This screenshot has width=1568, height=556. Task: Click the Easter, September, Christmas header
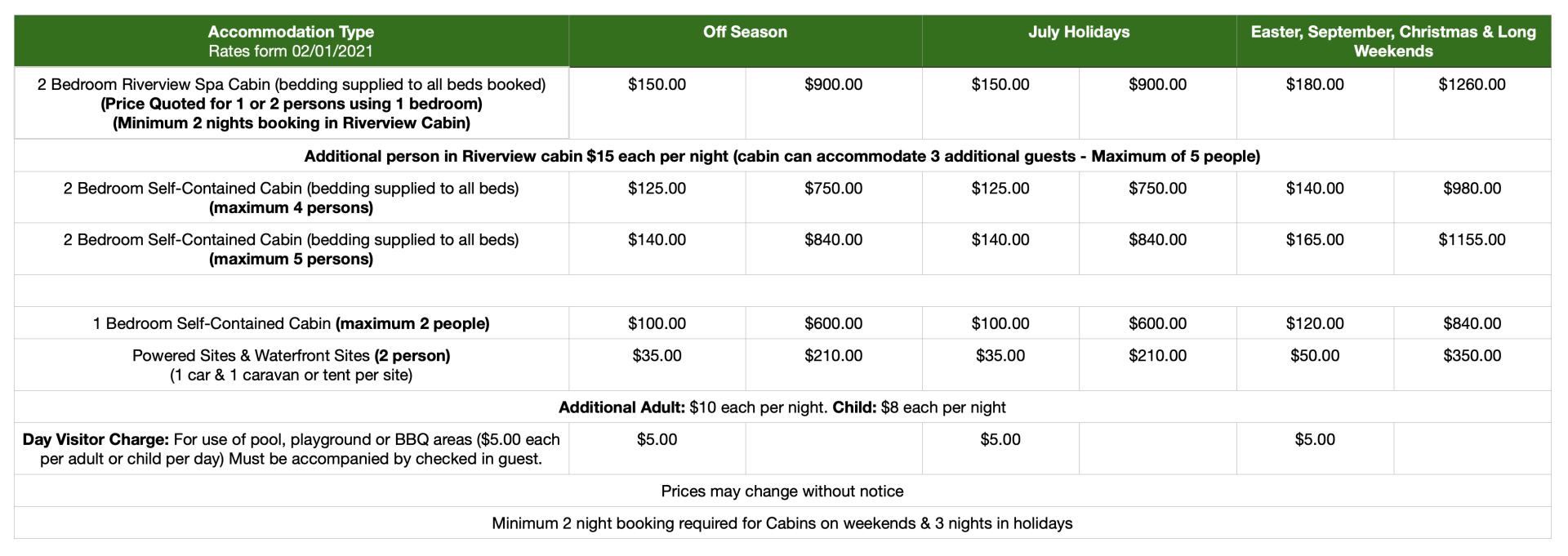1392,41
